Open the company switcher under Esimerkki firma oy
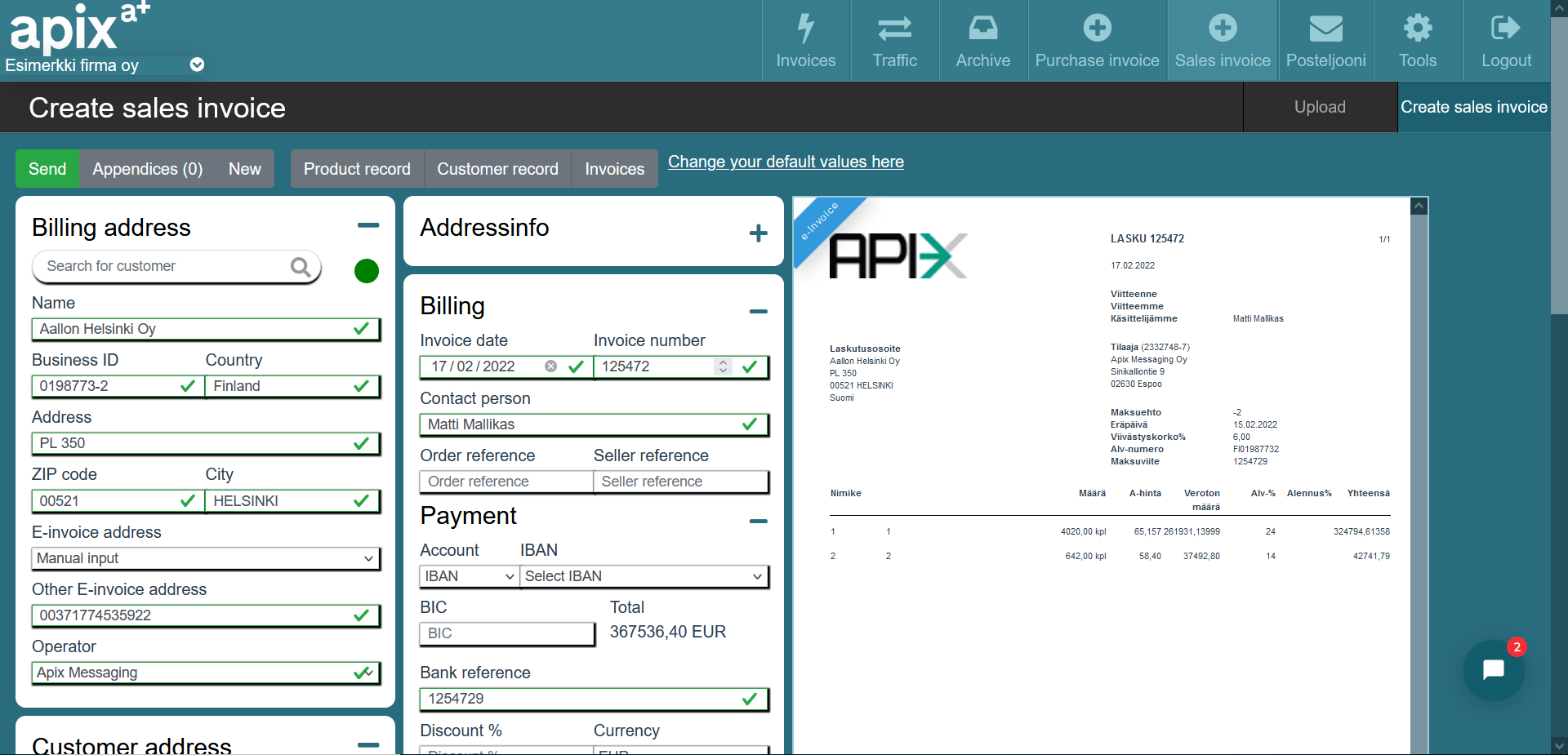Screen dimensions: 1568x755 197,64
